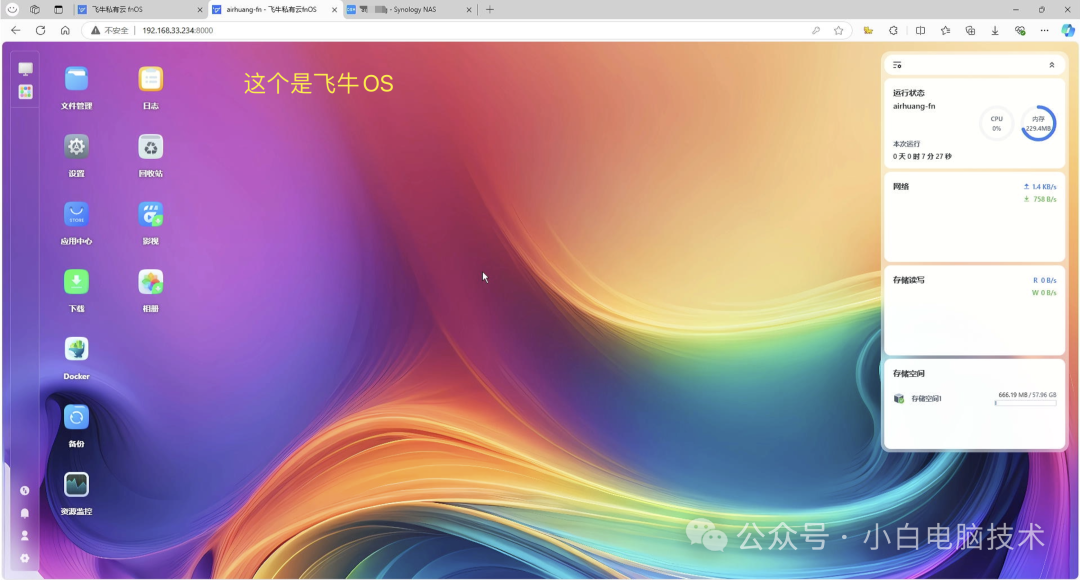Open browser collections icon
This screenshot has width=1080, height=580.
pos(970,30)
